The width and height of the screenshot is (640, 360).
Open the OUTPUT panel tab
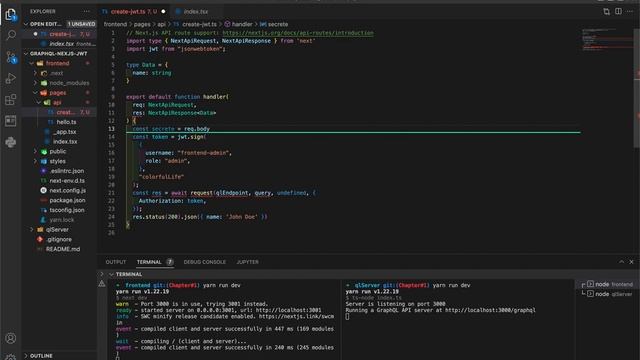coord(116,262)
